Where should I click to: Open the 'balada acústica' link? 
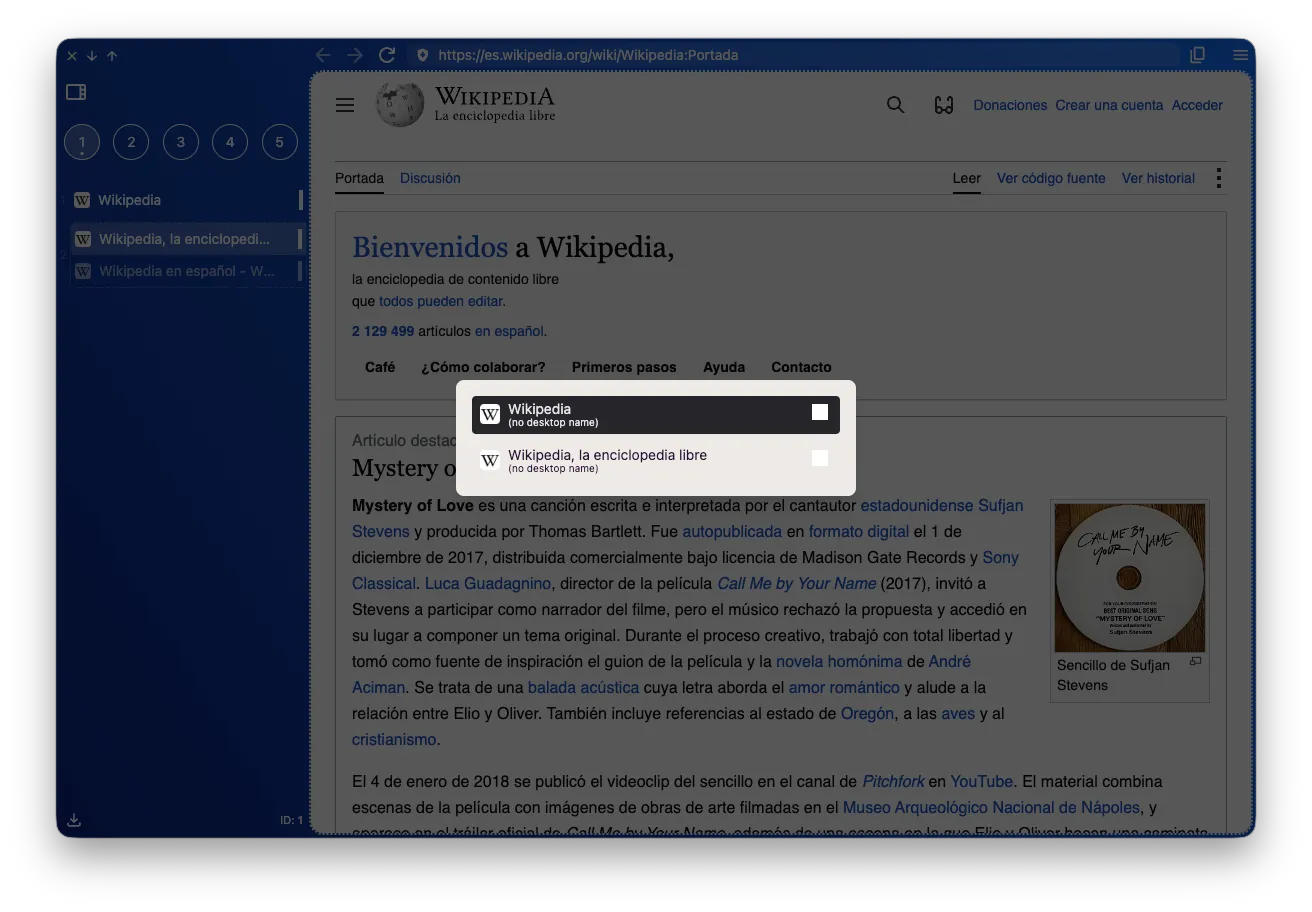pos(583,687)
